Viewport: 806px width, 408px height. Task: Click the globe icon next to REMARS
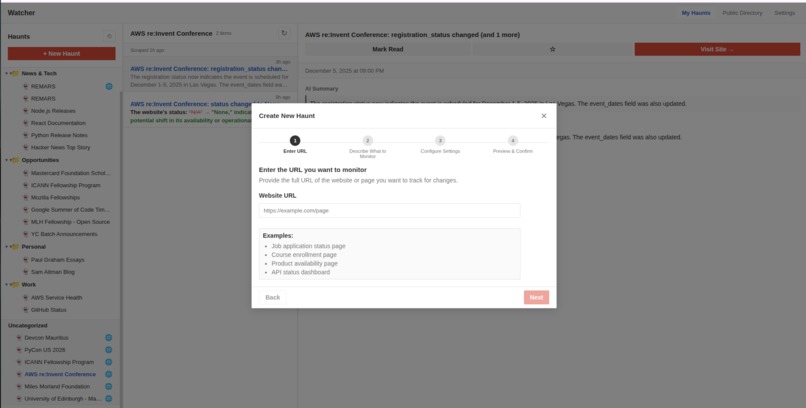click(109, 86)
